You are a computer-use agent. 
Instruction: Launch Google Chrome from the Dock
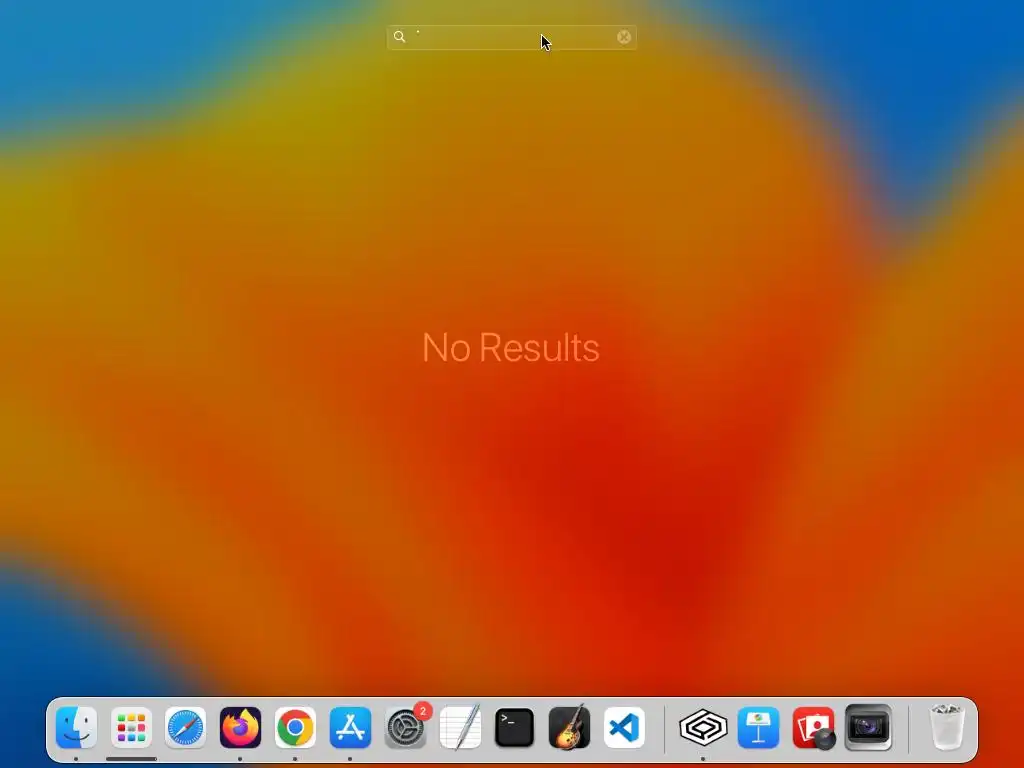pos(295,727)
